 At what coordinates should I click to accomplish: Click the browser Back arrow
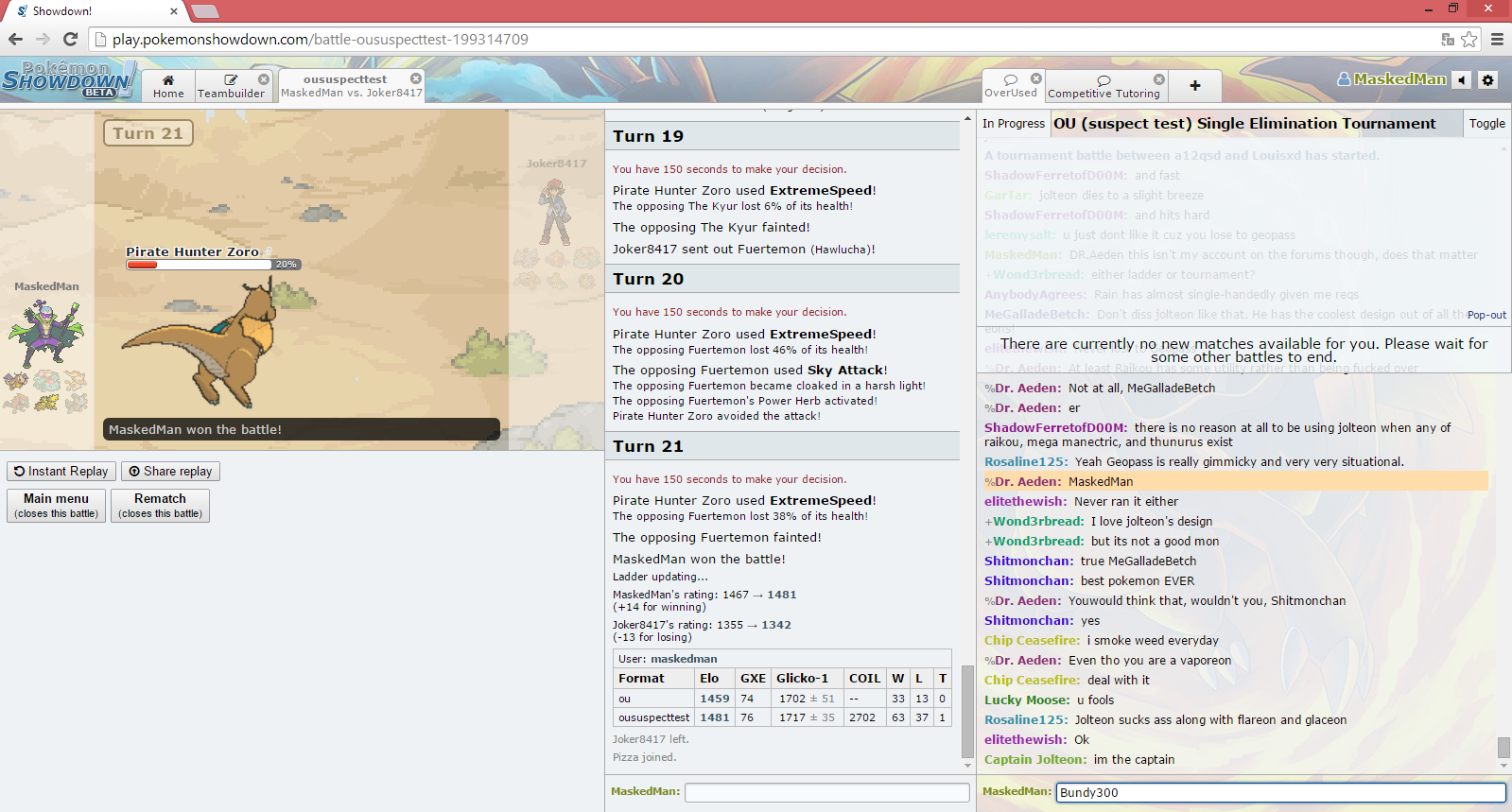[x=15, y=39]
